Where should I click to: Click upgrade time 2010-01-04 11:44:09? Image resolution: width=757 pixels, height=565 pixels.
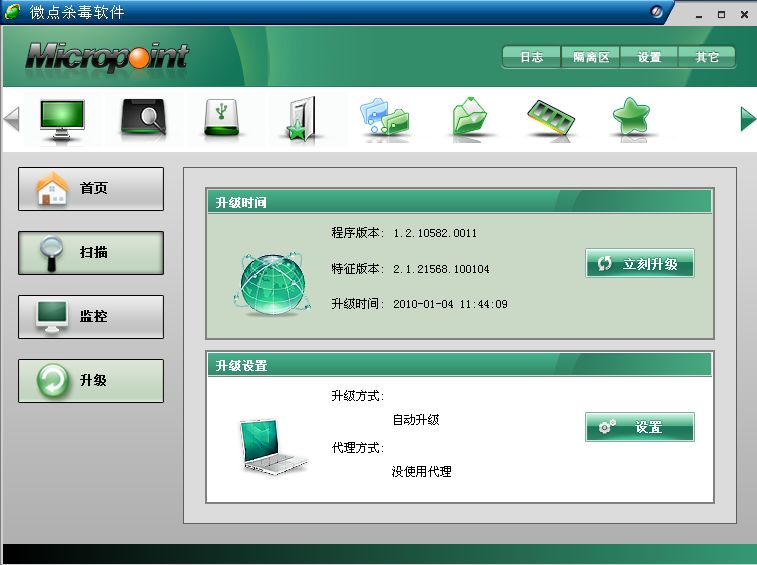click(x=450, y=304)
